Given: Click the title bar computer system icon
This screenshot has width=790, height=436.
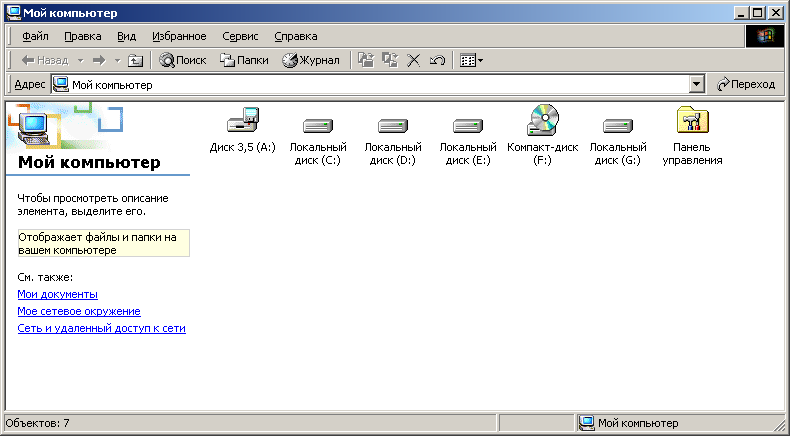Looking at the screenshot, I should pos(13,12).
